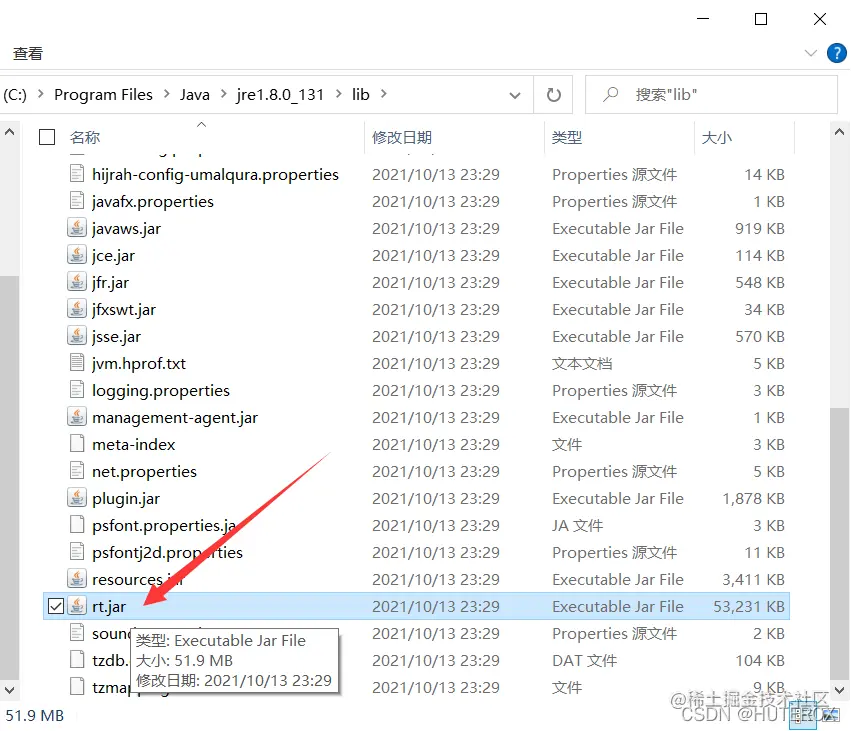
Task: Click the JA 文件 type cell
Action: pyautogui.click(x=577, y=525)
